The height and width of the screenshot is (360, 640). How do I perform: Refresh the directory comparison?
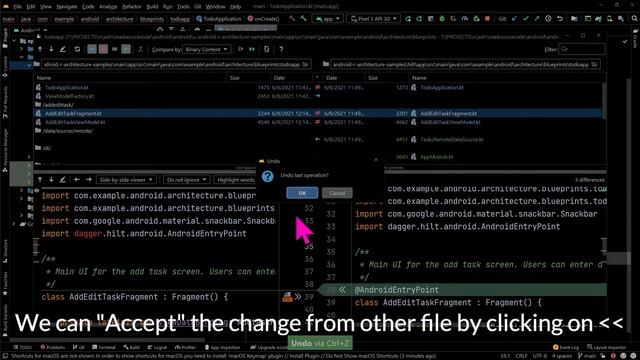(x=77, y=49)
